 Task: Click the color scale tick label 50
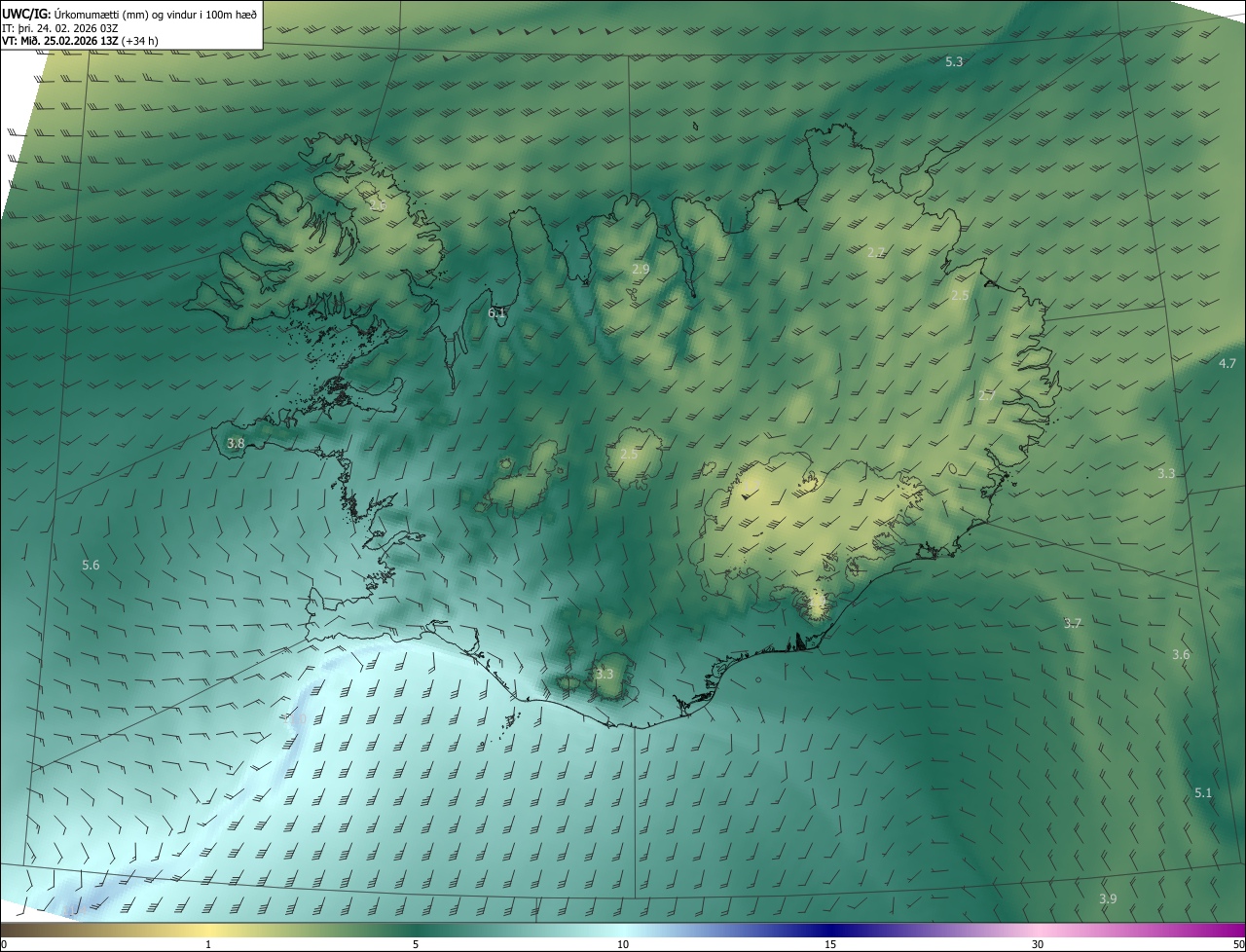tap(1238, 944)
